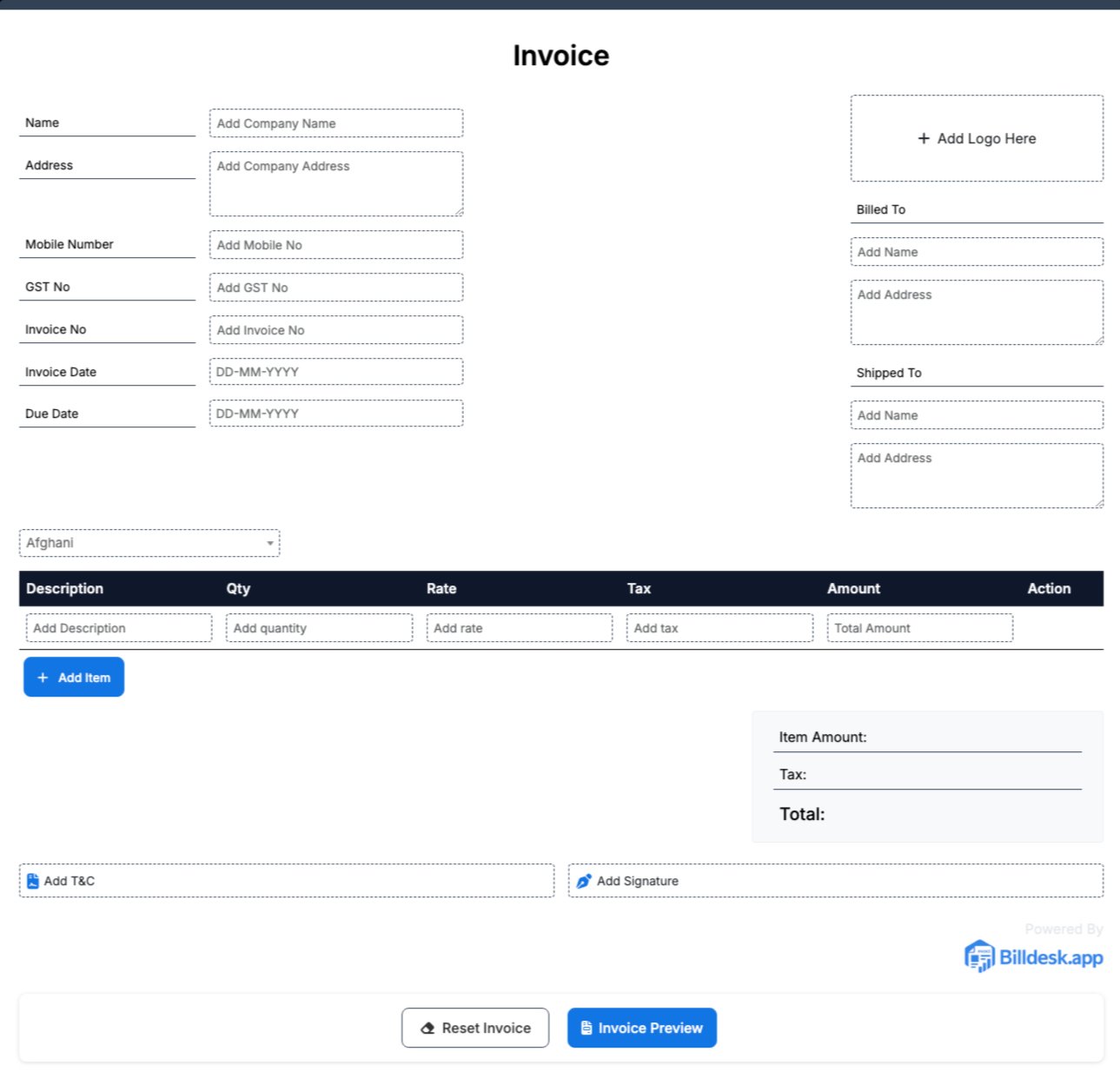Screen dimensions: 1120x1078
Task: Select the Add quantity field
Action: tap(319, 628)
